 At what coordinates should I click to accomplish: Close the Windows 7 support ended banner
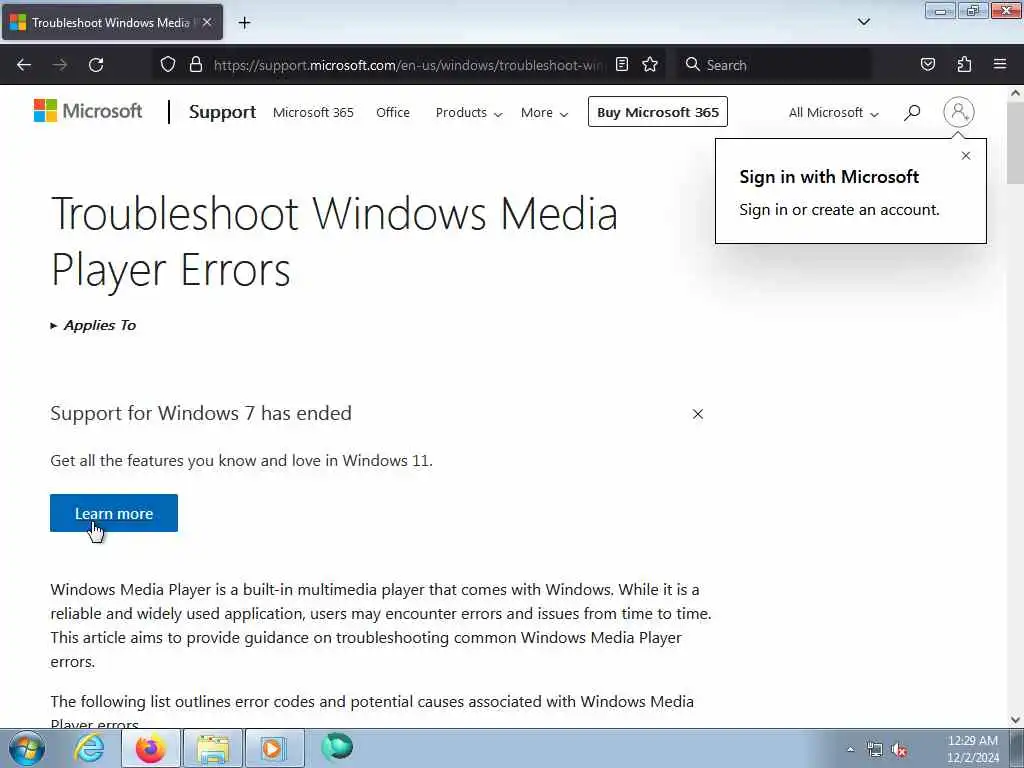click(697, 414)
